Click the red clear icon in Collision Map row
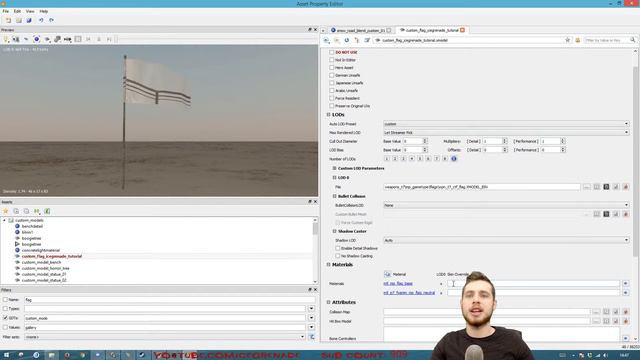The height and width of the screenshot is (360, 640). [626, 312]
